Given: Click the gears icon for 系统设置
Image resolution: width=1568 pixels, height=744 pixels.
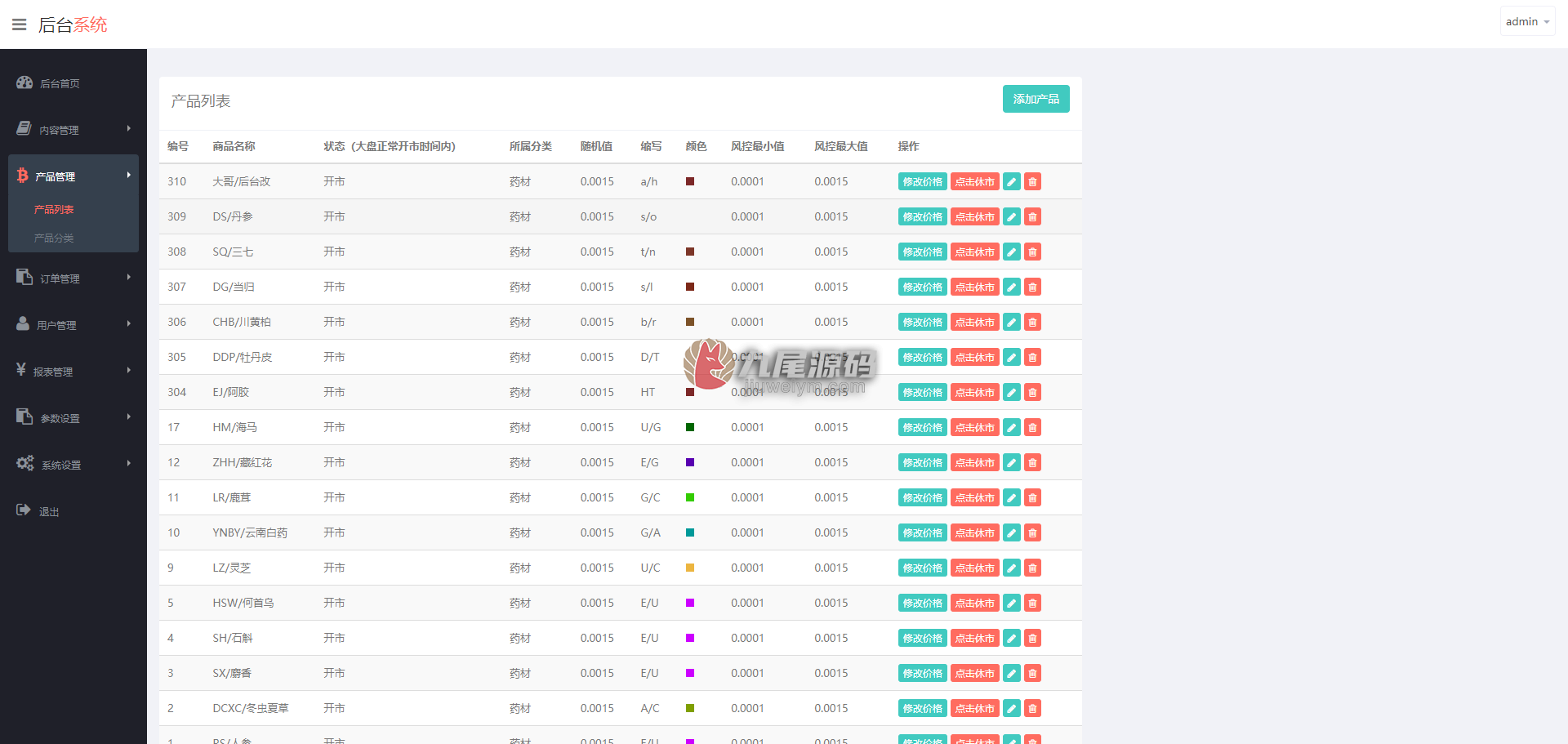Looking at the screenshot, I should (x=25, y=463).
